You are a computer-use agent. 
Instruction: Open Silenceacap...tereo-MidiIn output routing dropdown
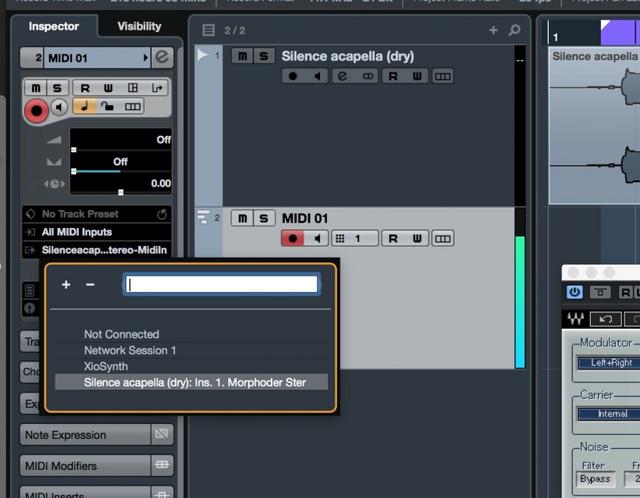point(97,250)
